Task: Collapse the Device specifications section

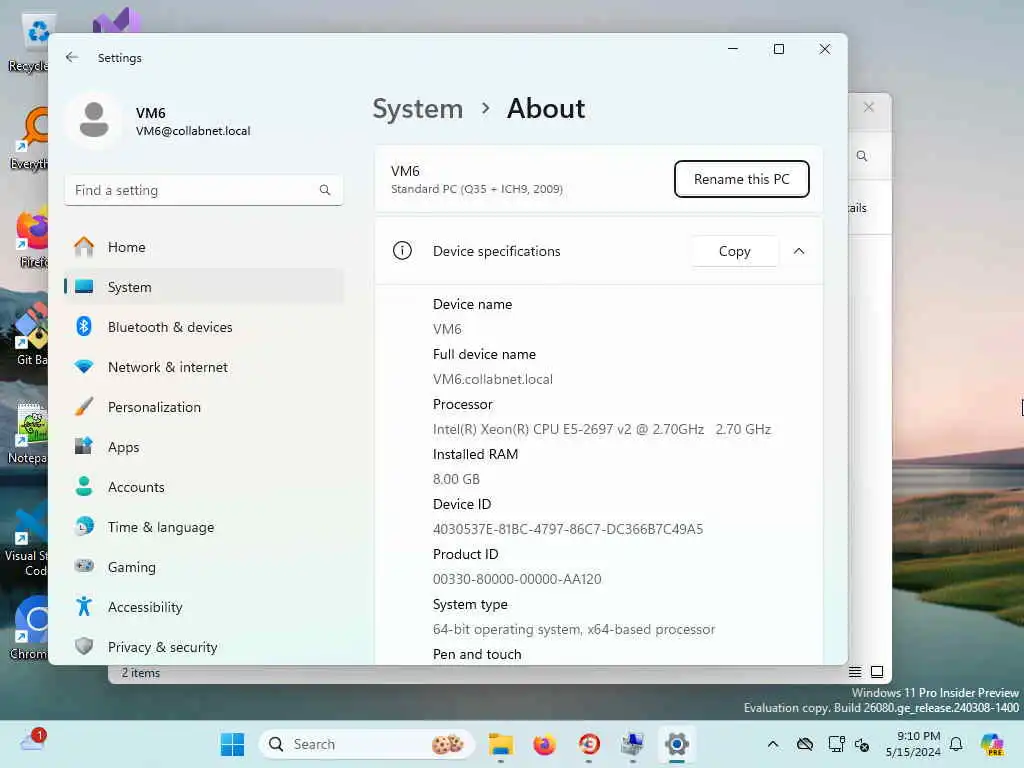Action: click(799, 251)
